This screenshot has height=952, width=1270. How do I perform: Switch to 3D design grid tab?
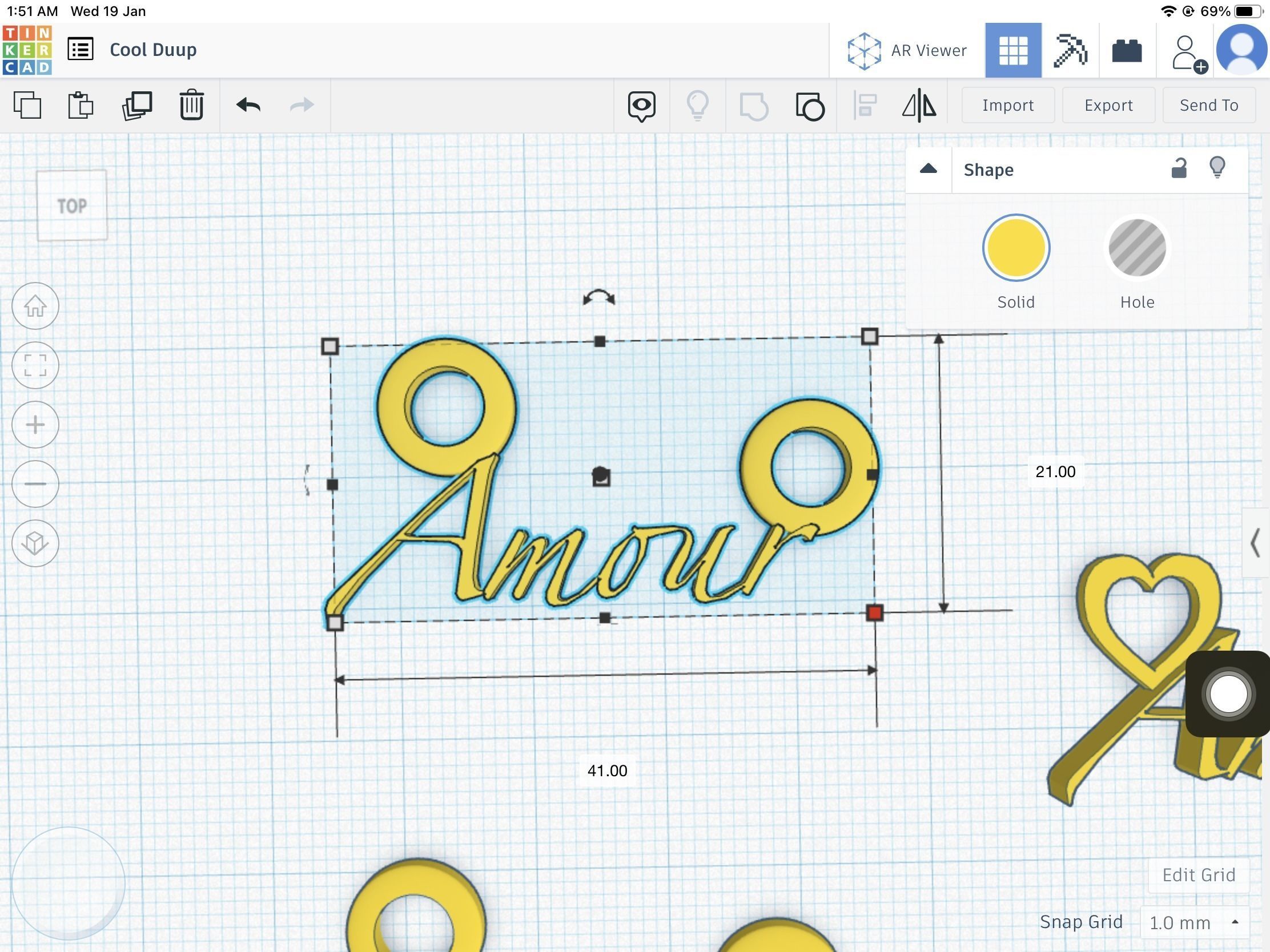(1013, 50)
